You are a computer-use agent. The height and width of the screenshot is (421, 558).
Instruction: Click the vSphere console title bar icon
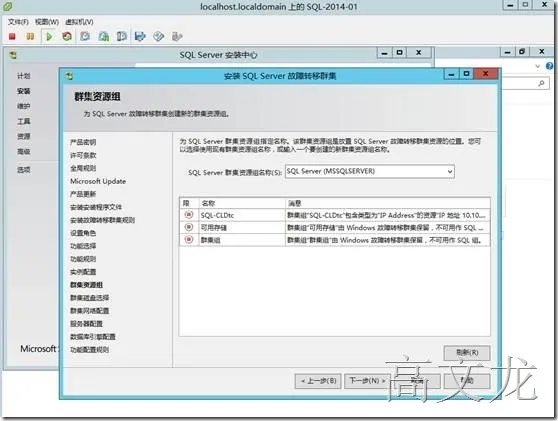(7, 6)
